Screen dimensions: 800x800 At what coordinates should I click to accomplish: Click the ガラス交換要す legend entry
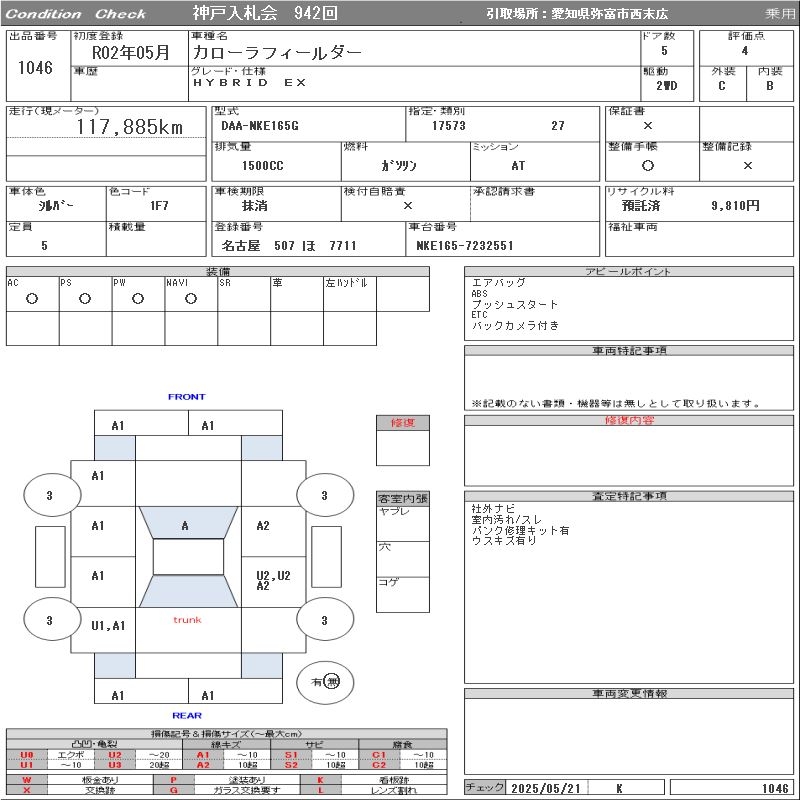click(247, 790)
